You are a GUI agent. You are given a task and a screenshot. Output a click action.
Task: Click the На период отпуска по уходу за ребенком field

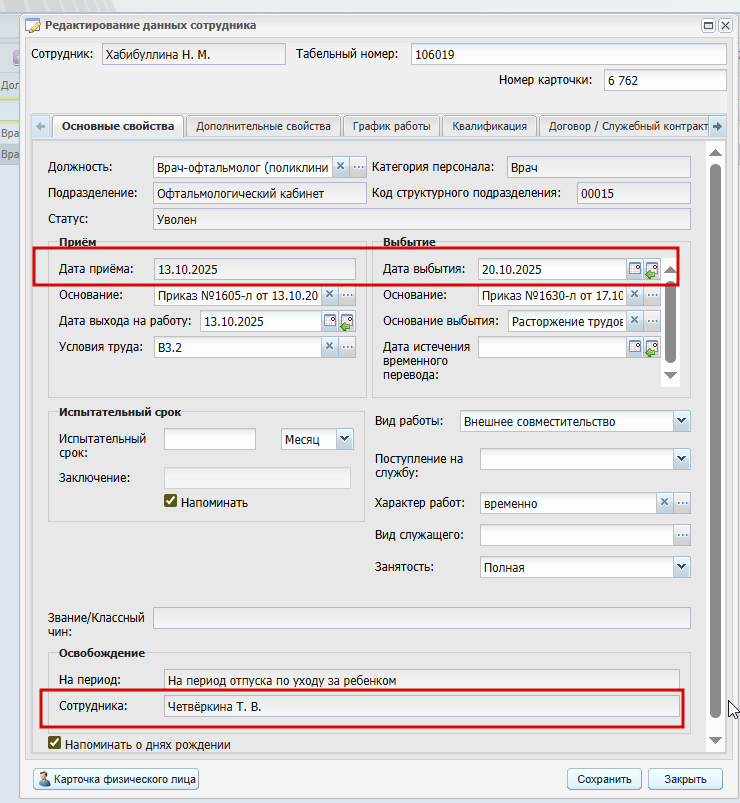tap(422, 681)
